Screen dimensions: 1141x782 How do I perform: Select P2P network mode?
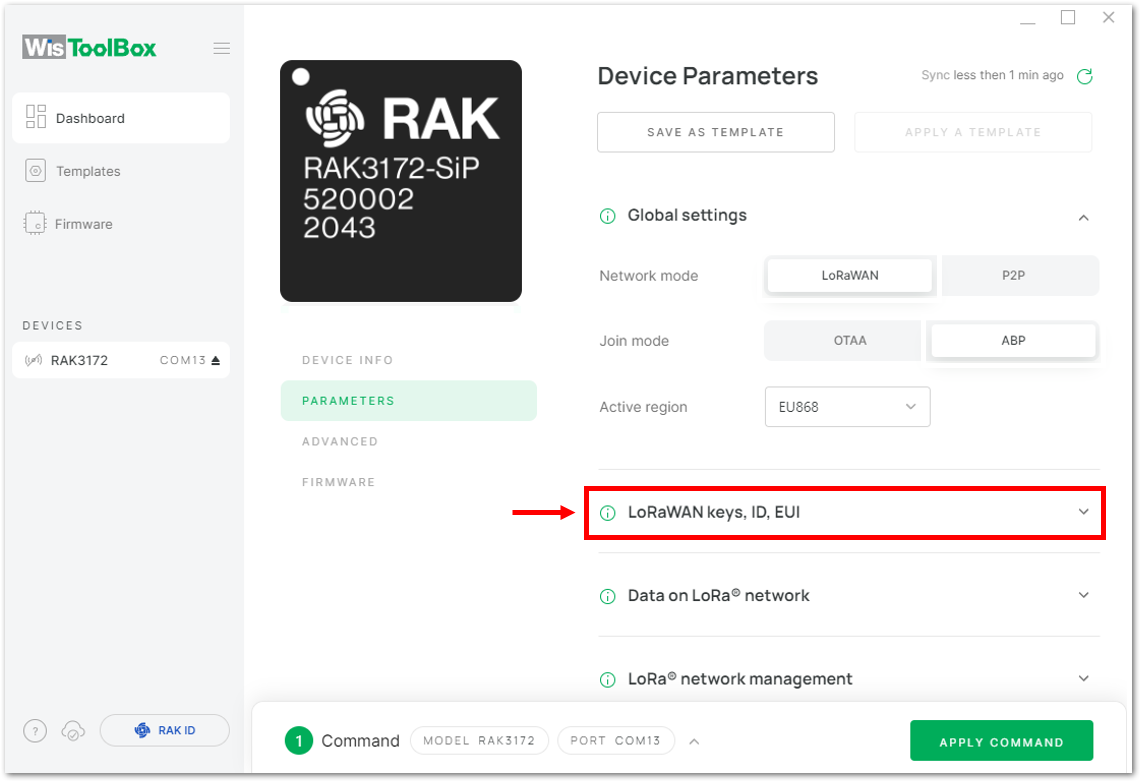click(1020, 275)
